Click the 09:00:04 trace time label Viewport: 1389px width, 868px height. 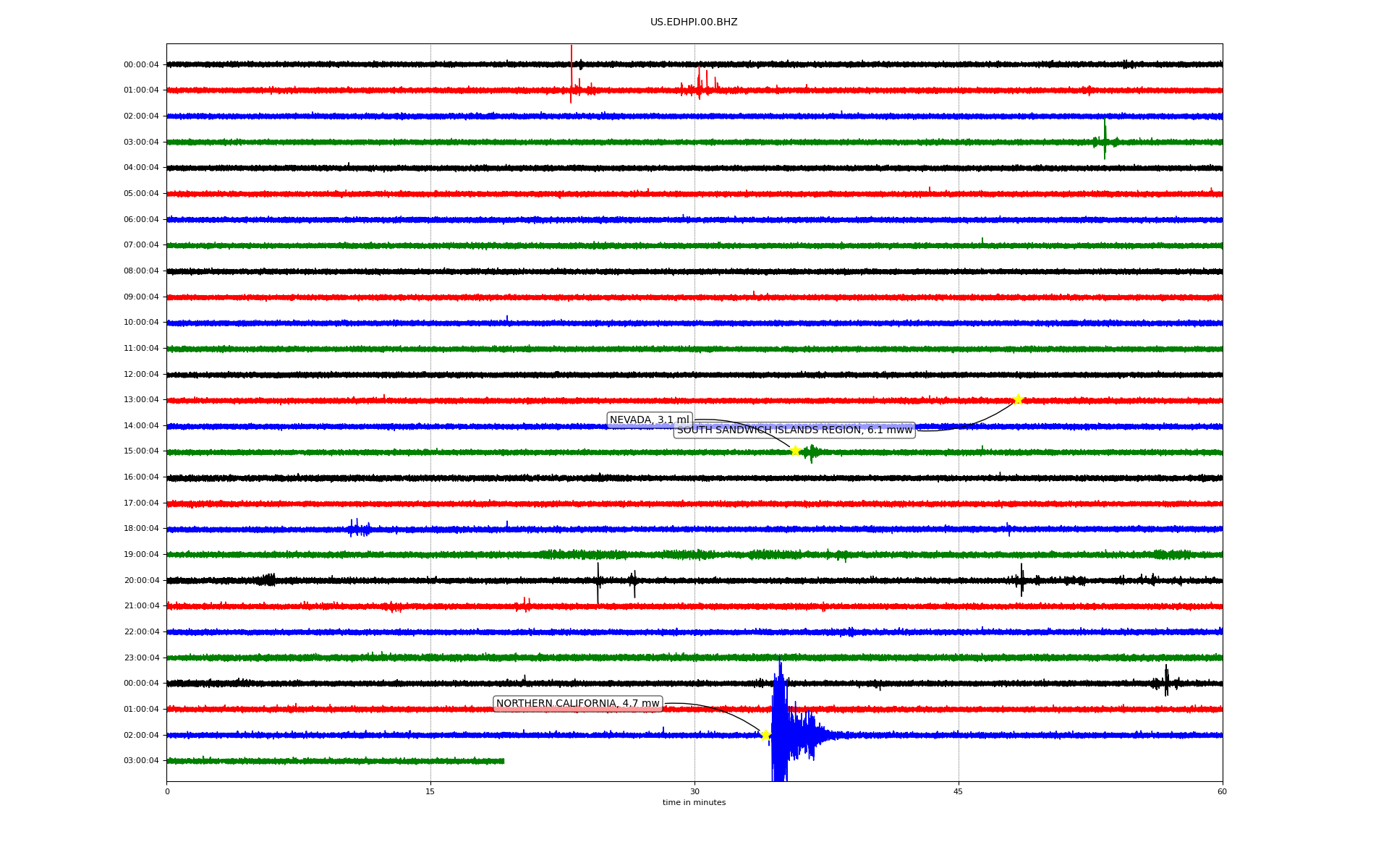[141, 297]
